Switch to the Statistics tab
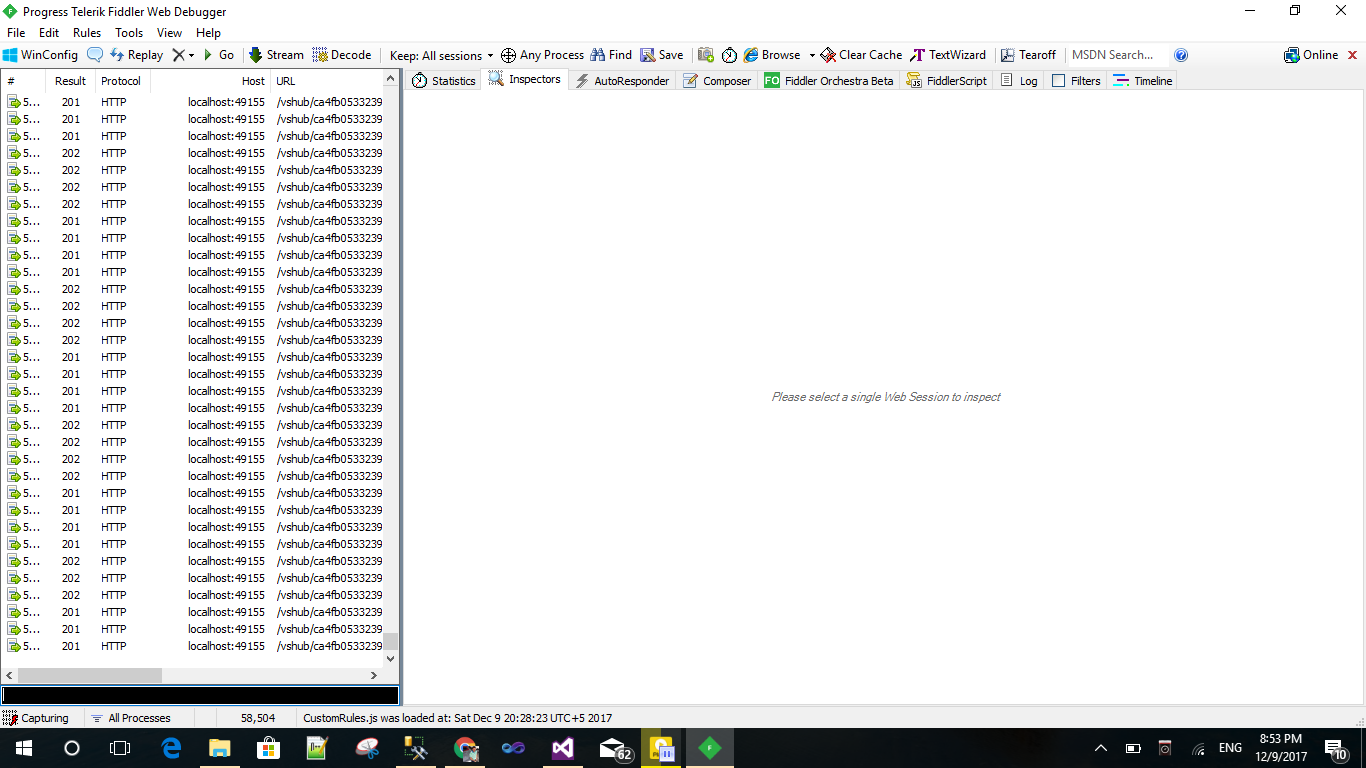 pyautogui.click(x=444, y=81)
